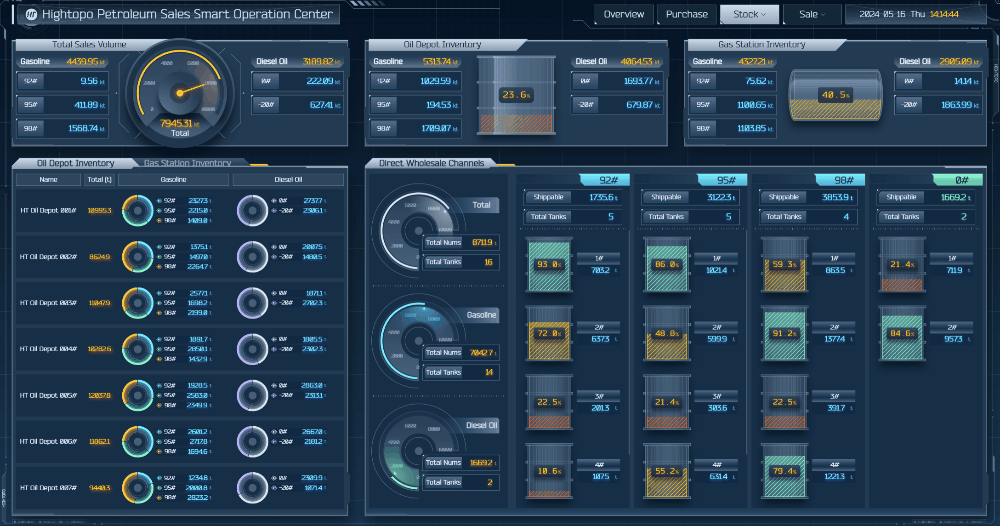The width and height of the screenshot is (1000, 526).
Task: Select row HT Oil Depot 005#
Action: (179, 395)
